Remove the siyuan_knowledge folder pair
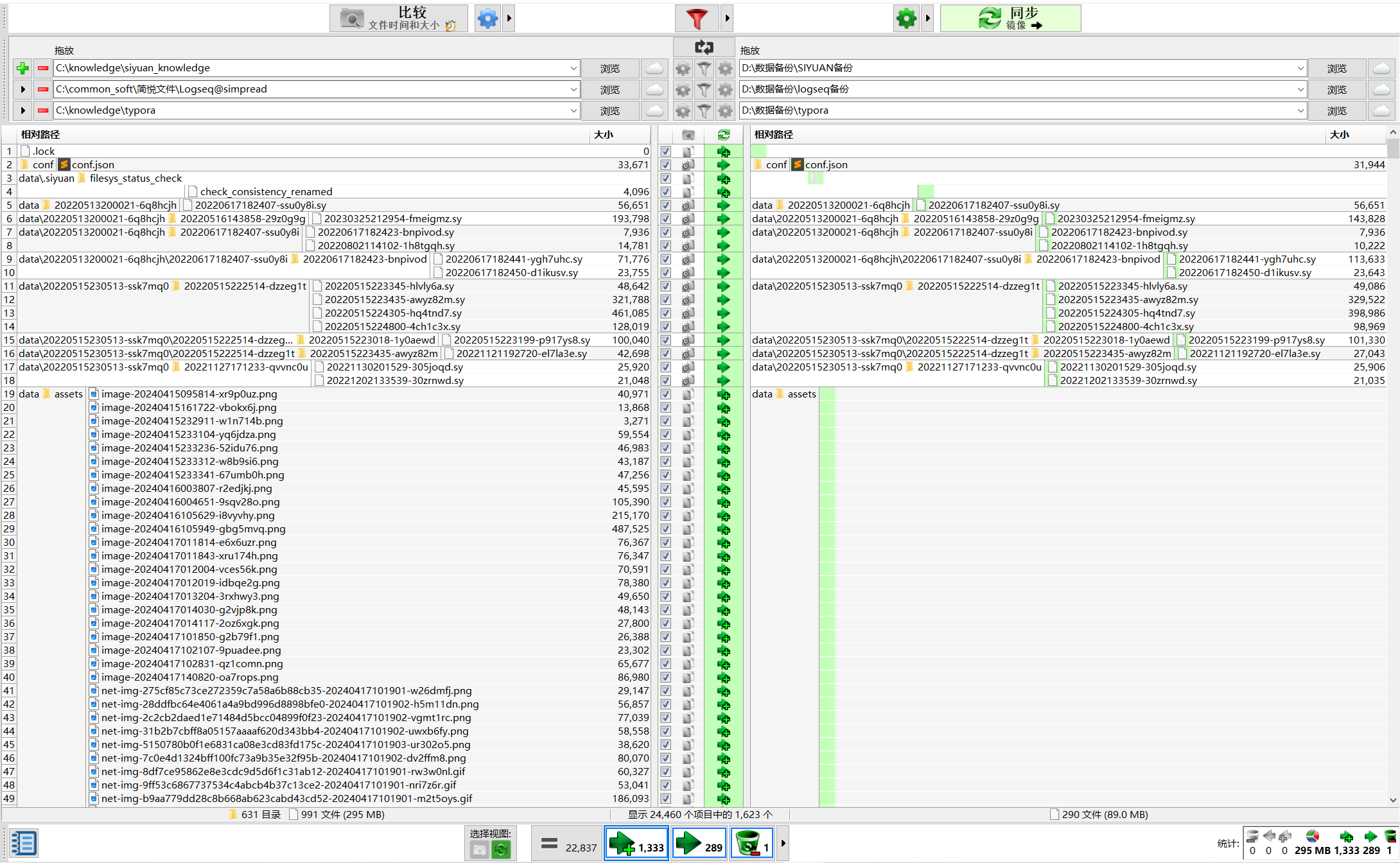This screenshot has height=863, width=1400. 43,68
